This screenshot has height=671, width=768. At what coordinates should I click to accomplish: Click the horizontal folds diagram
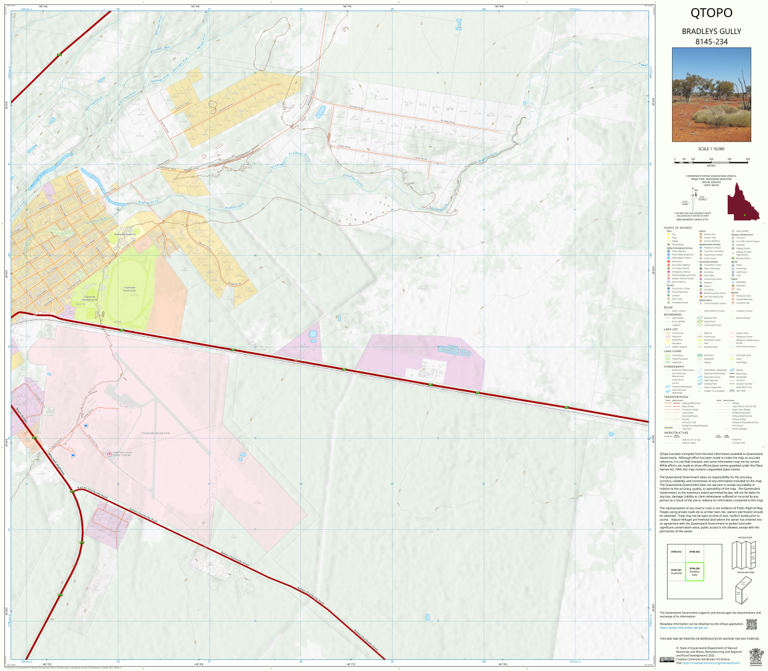[x=744, y=555]
